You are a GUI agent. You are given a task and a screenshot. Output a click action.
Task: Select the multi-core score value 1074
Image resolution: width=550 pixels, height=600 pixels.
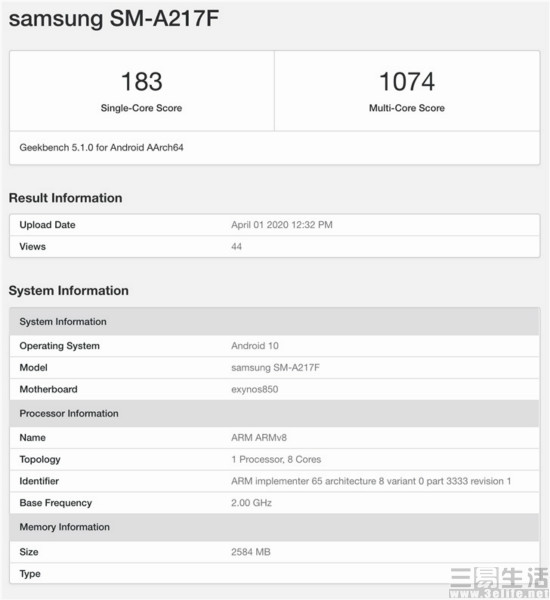pyautogui.click(x=407, y=82)
